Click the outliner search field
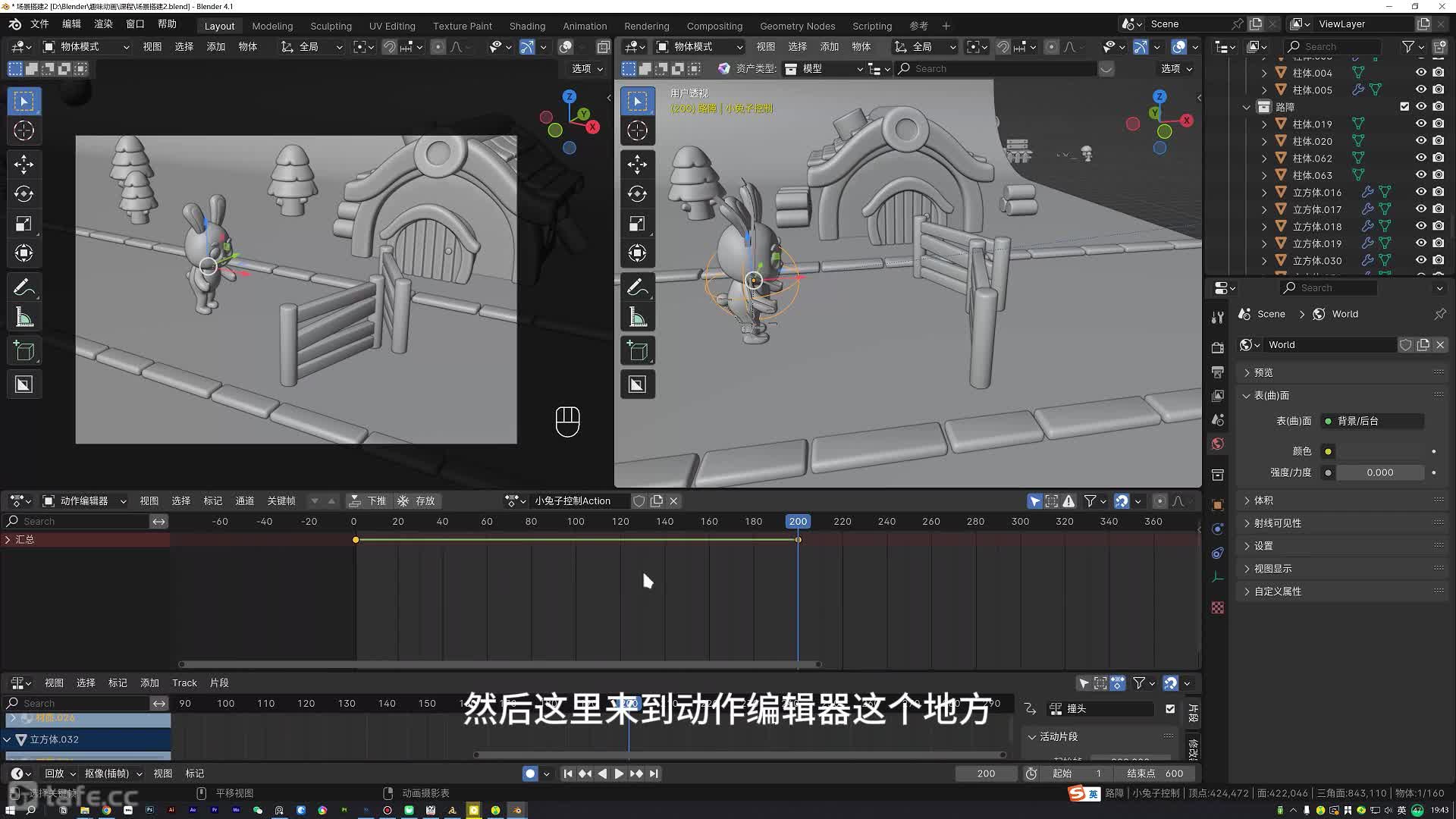This screenshot has width=1456, height=819. point(1334,47)
